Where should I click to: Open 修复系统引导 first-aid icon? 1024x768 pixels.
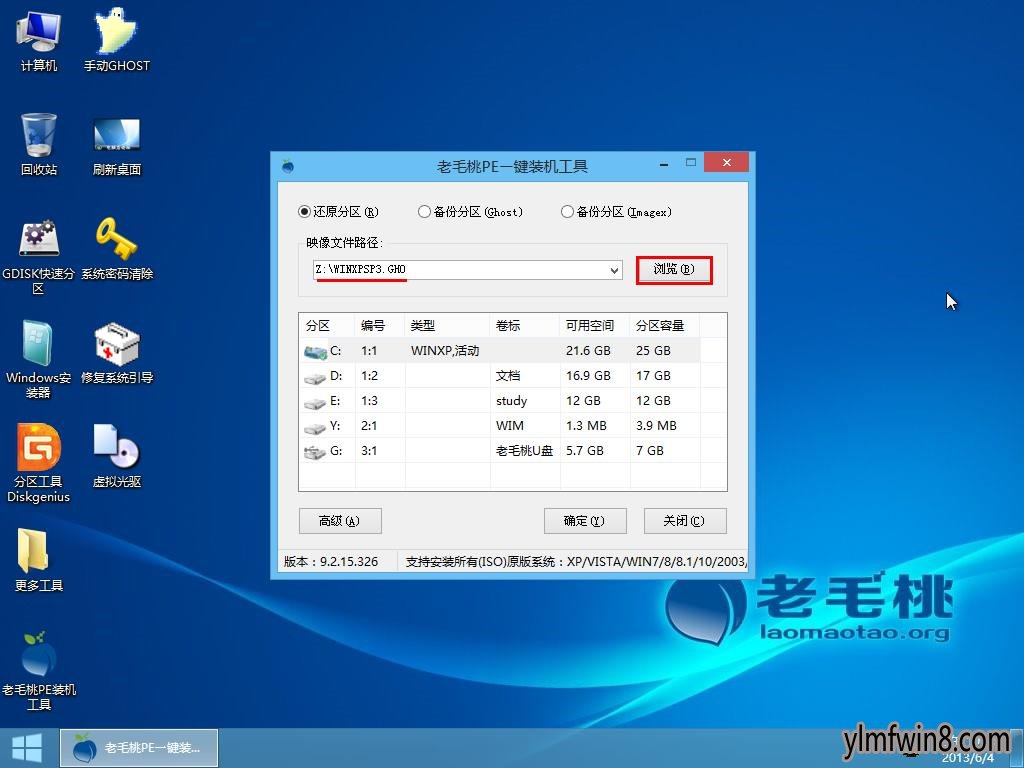pos(116,353)
